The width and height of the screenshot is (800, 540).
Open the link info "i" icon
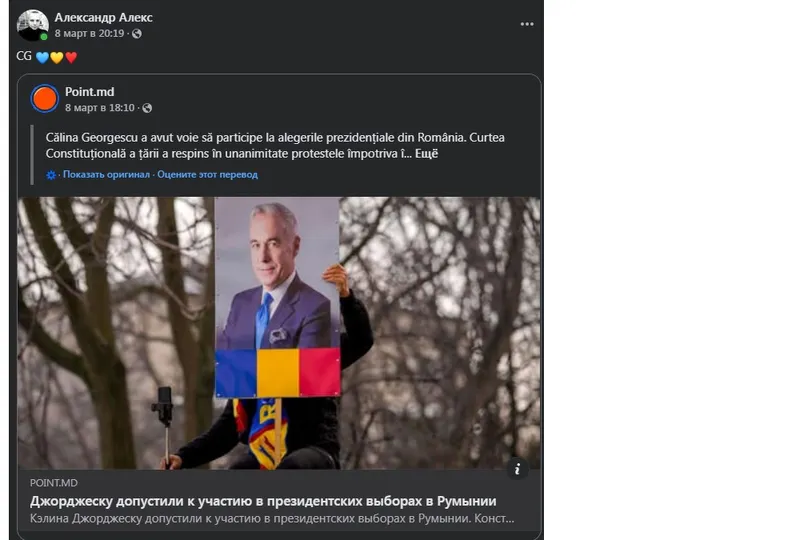[x=517, y=469]
